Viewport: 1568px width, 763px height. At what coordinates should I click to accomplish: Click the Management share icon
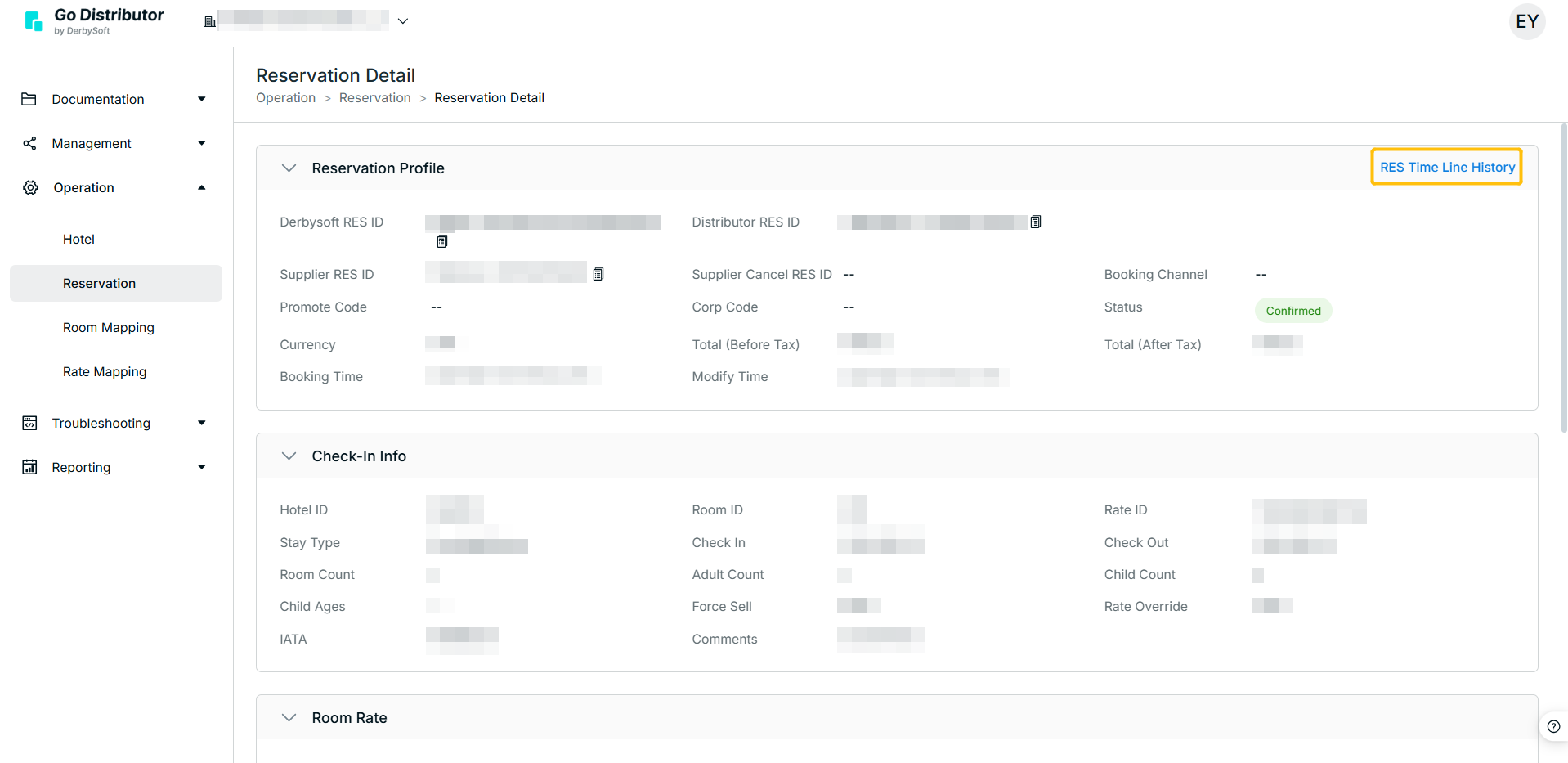point(29,143)
